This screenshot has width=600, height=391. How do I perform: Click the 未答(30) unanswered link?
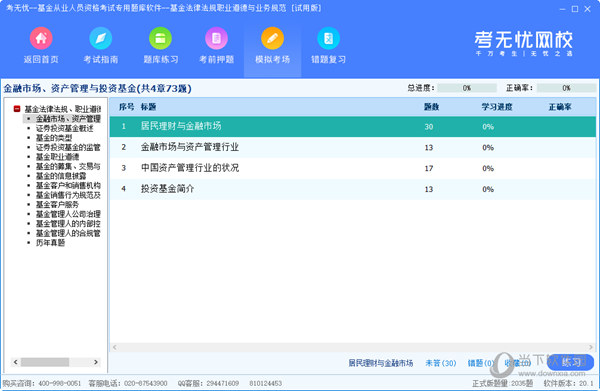(441, 363)
